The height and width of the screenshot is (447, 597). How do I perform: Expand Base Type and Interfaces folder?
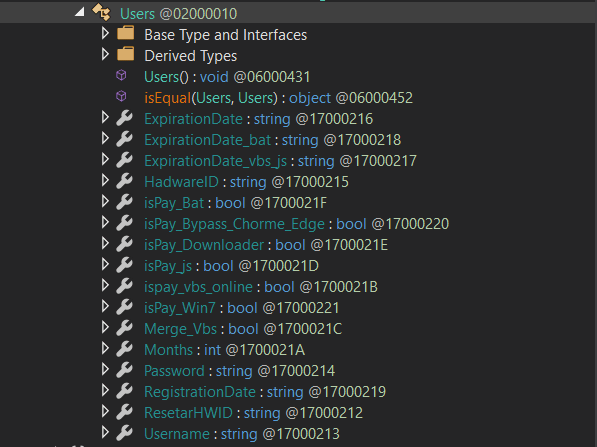[105, 33]
